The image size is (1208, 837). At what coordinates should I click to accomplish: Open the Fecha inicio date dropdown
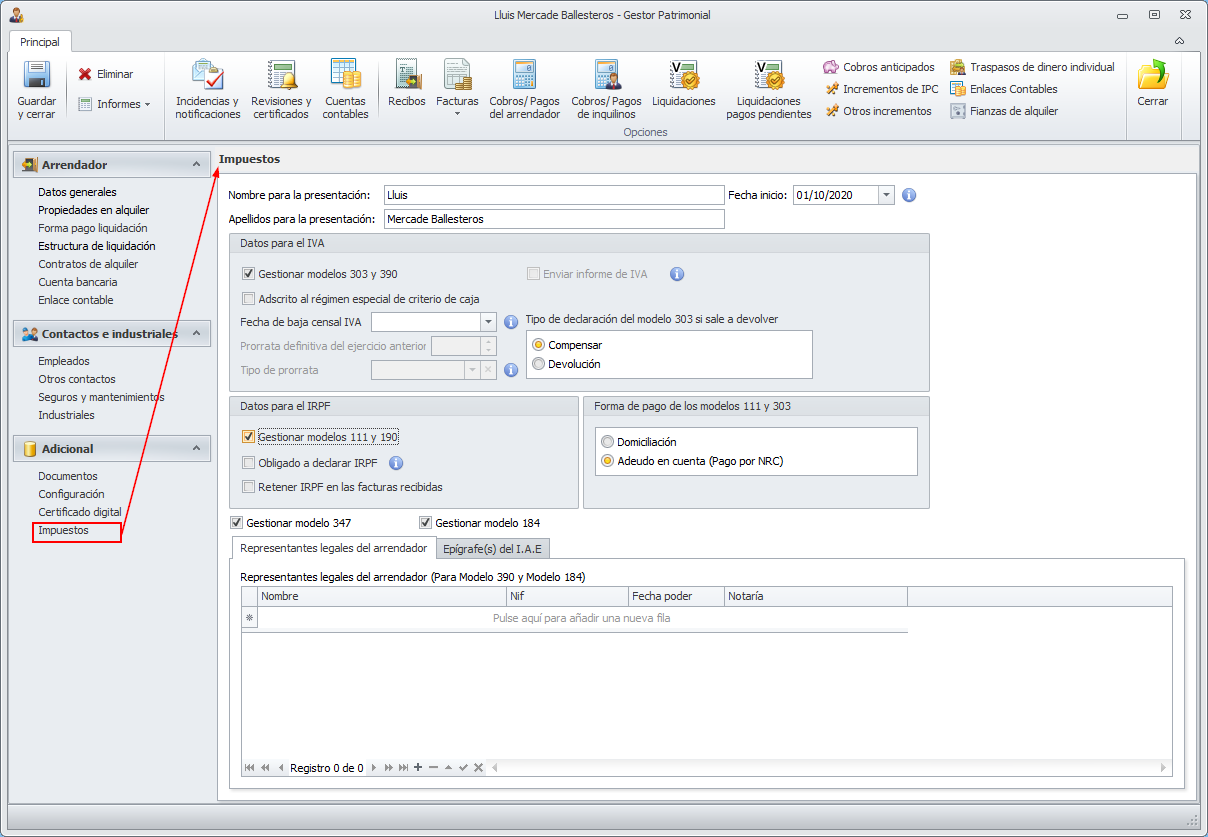coord(886,195)
